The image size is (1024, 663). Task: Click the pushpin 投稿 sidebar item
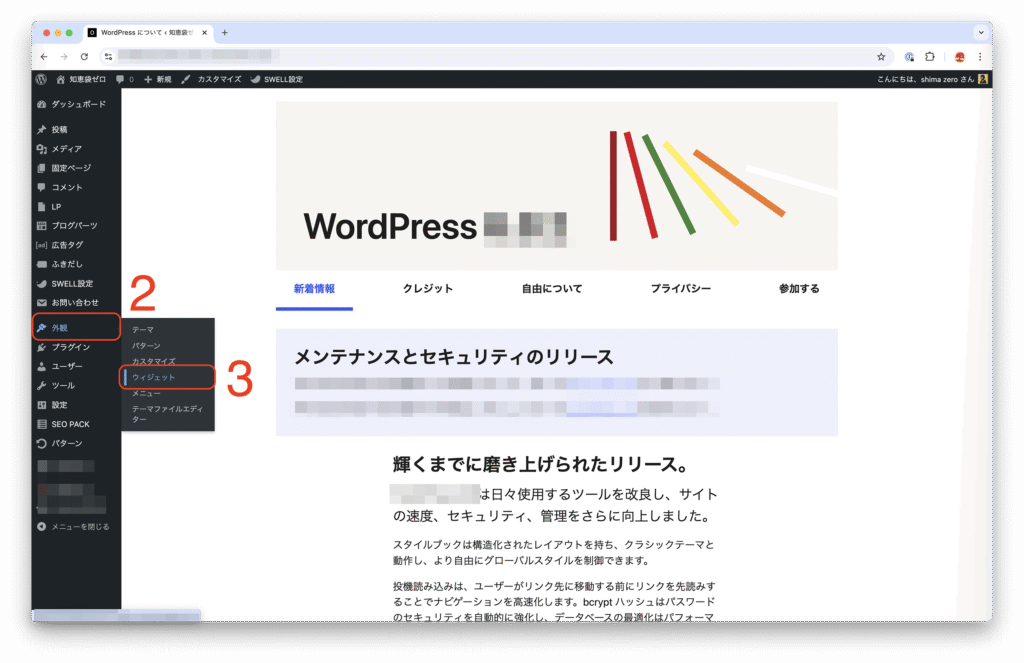[x=76, y=129]
